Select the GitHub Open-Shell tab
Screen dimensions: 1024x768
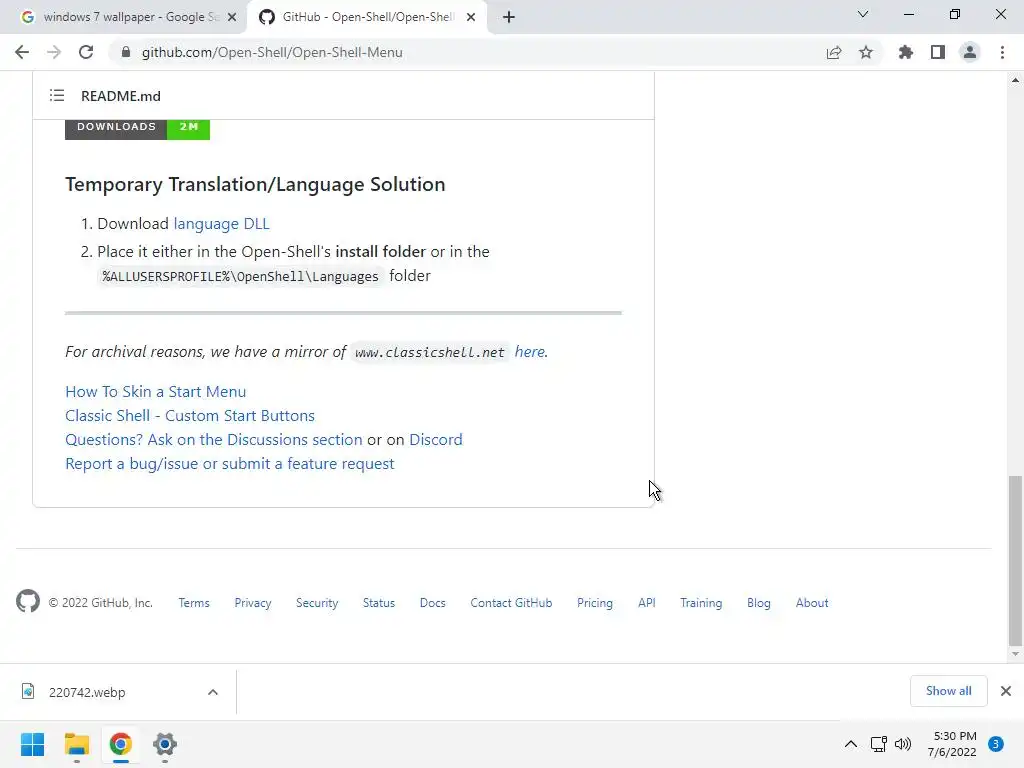[x=366, y=17]
